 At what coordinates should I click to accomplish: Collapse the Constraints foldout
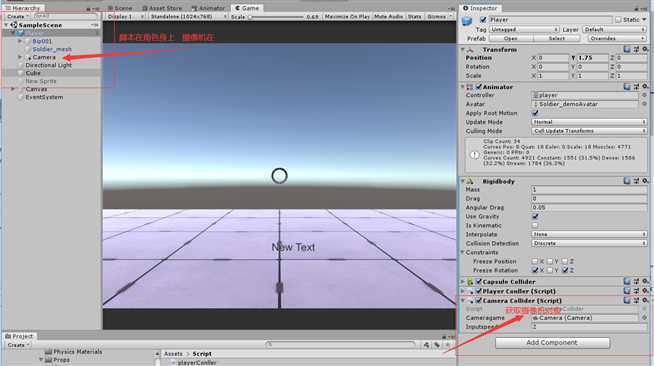463,252
